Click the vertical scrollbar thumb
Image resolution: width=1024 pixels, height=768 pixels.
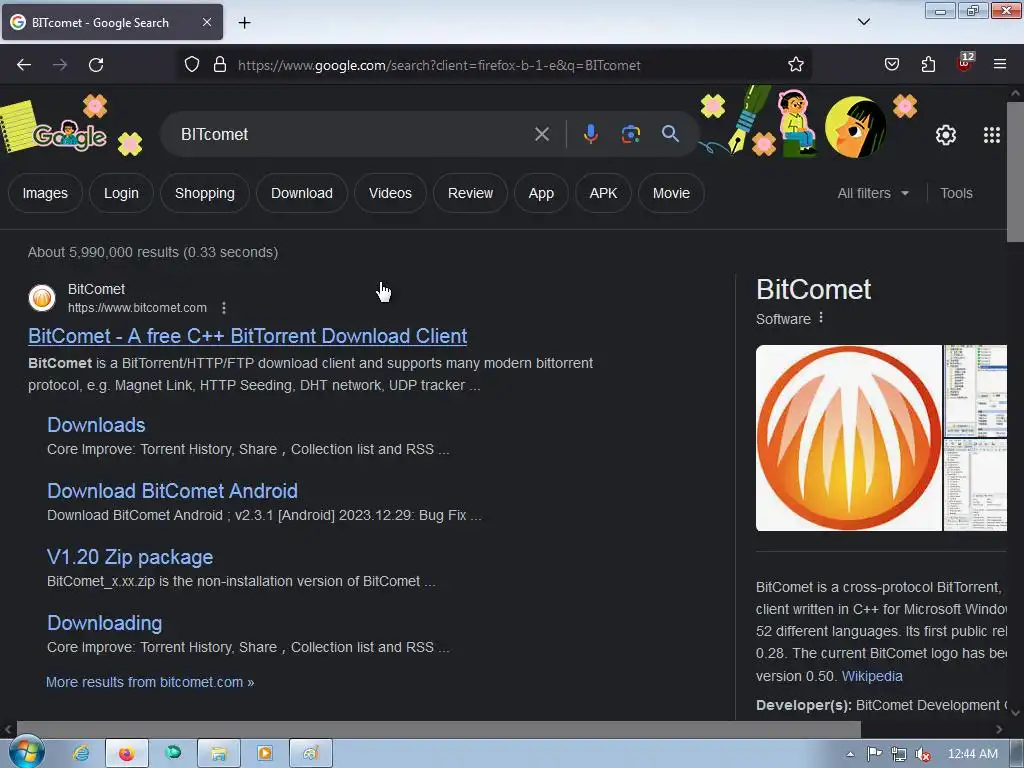pyautogui.click(x=1016, y=171)
